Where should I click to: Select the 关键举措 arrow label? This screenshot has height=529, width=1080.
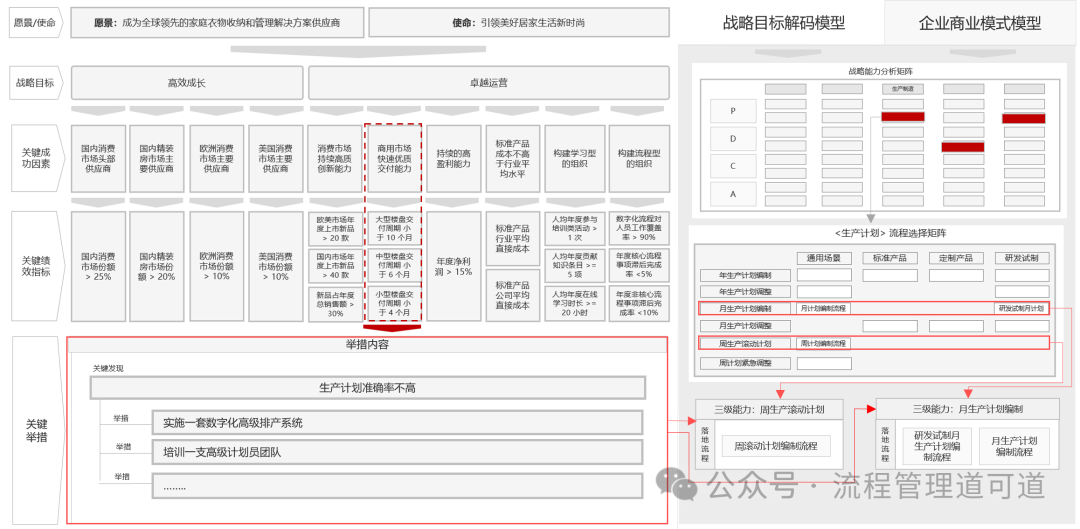(33, 430)
